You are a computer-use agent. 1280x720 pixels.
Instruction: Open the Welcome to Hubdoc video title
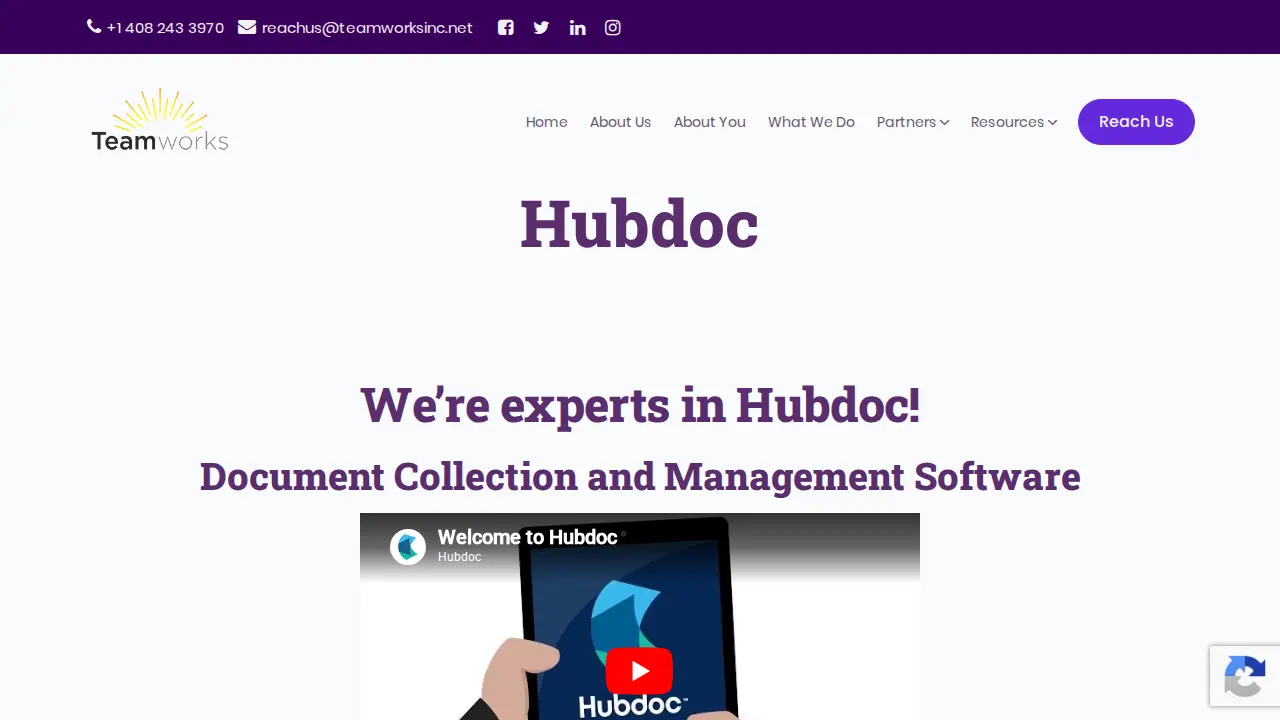[x=527, y=537]
